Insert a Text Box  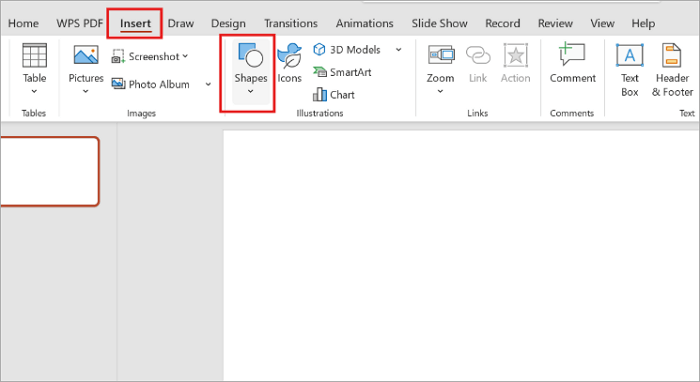(629, 70)
